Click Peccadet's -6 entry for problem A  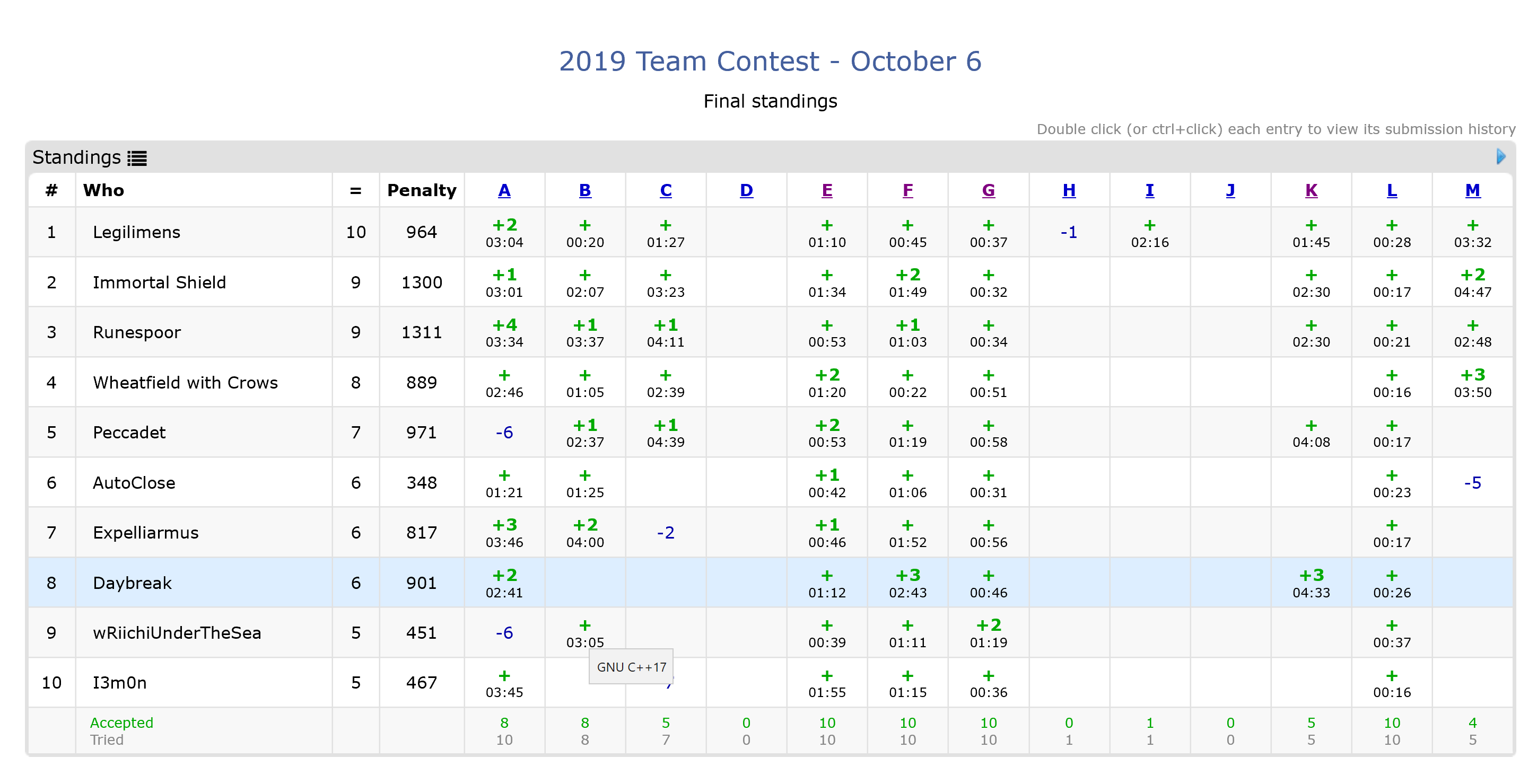[x=504, y=432]
